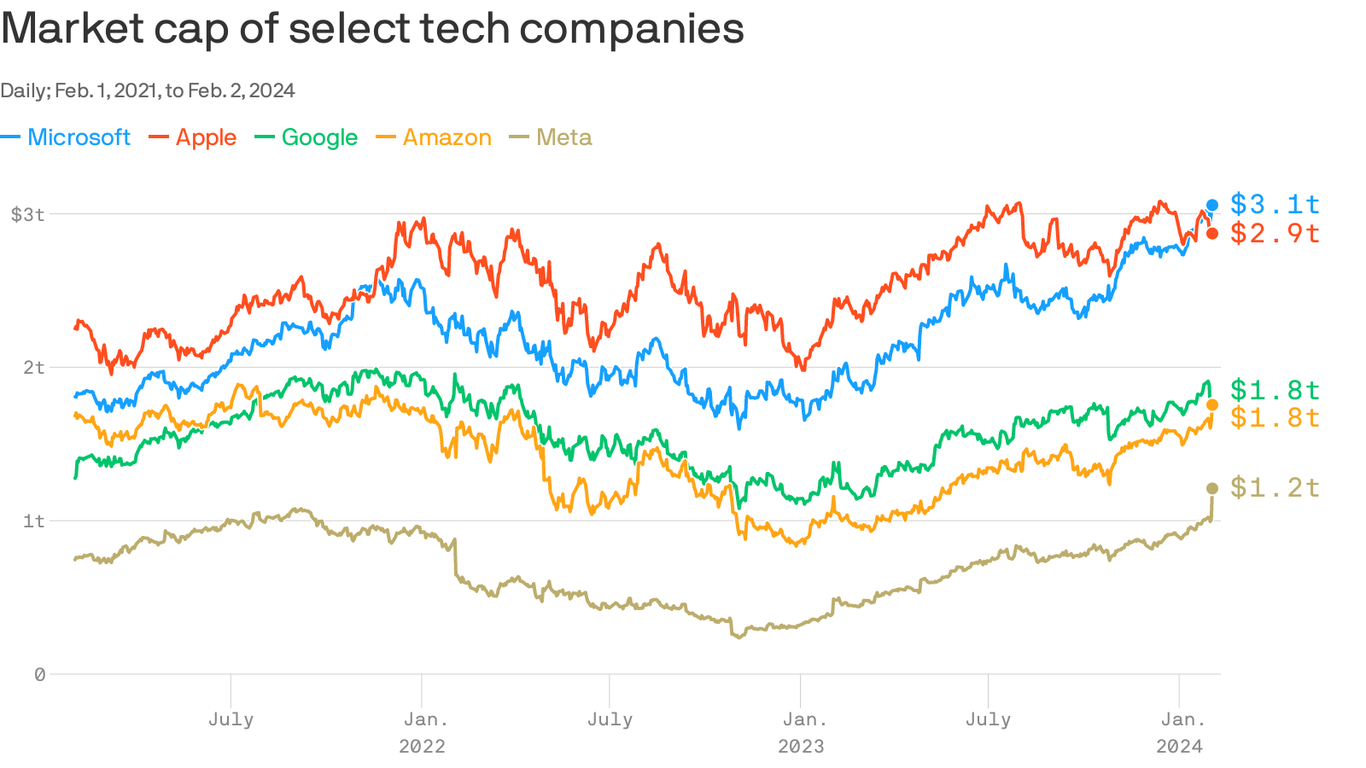The width and height of the screenshot is (1366, 768).
Task: Click the orange Amazon endpoint dot
Action: (x=1212, y=405)
